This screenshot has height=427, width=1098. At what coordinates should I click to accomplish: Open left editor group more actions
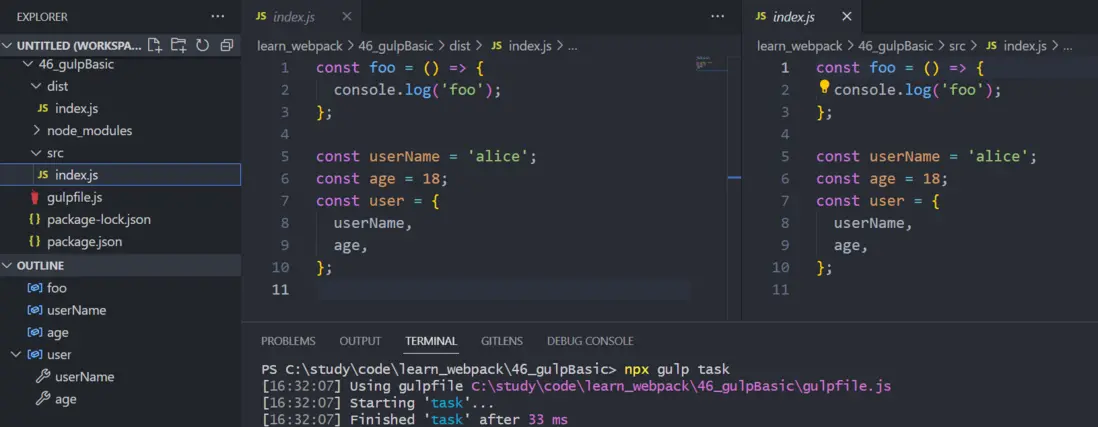(718, 16)
